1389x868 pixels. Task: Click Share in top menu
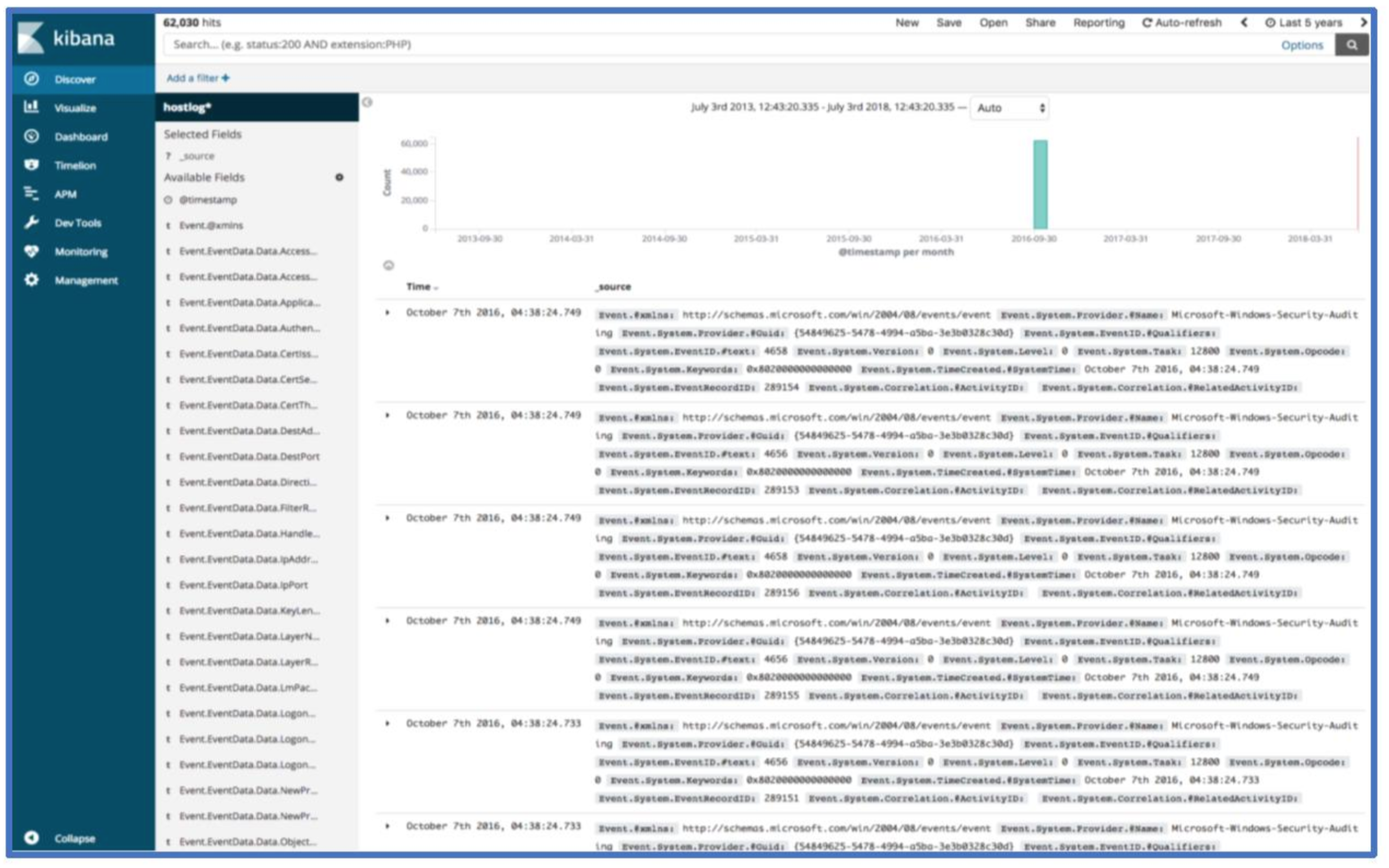point(1040,23)
